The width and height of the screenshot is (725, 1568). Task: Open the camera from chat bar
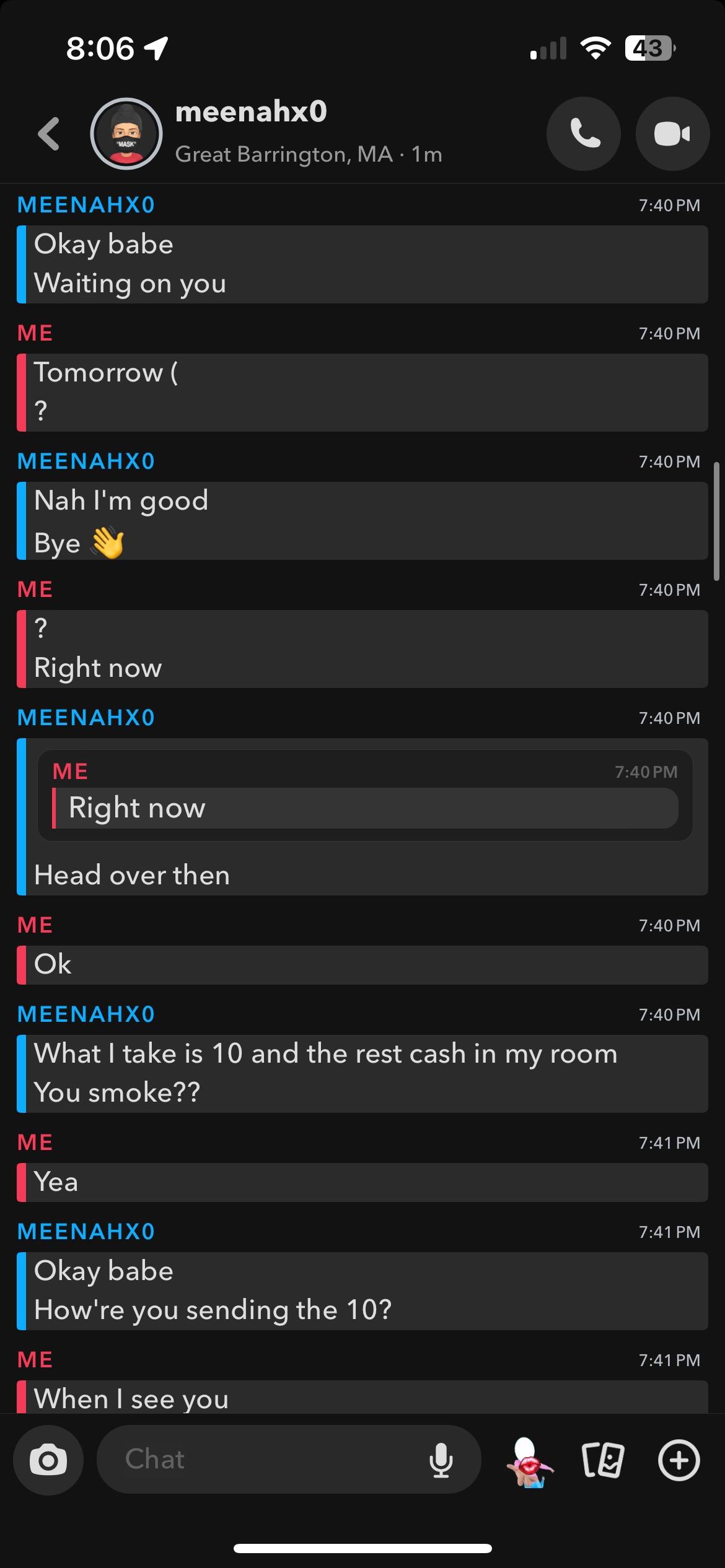tap(48, 1460)
